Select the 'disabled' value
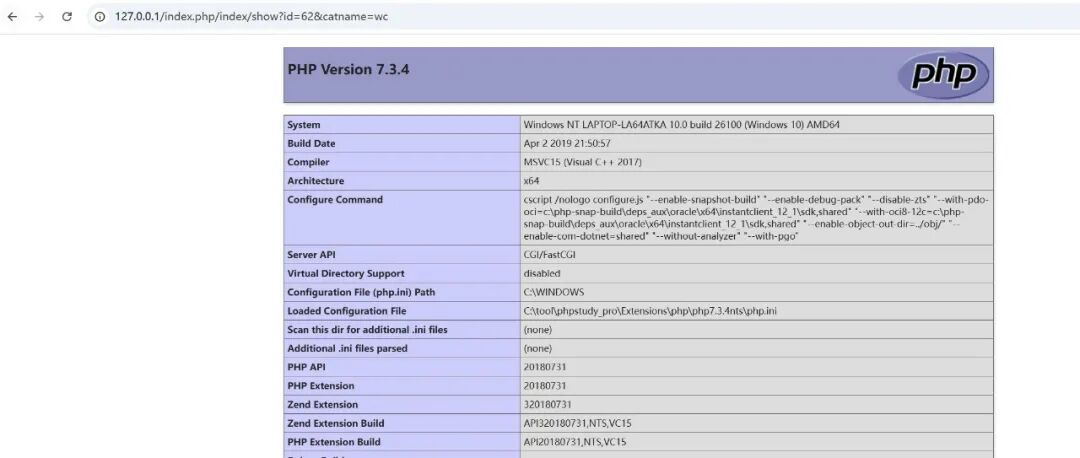Screen dimensions: 1080x458 pyautogui.click(x=541, y=273)
